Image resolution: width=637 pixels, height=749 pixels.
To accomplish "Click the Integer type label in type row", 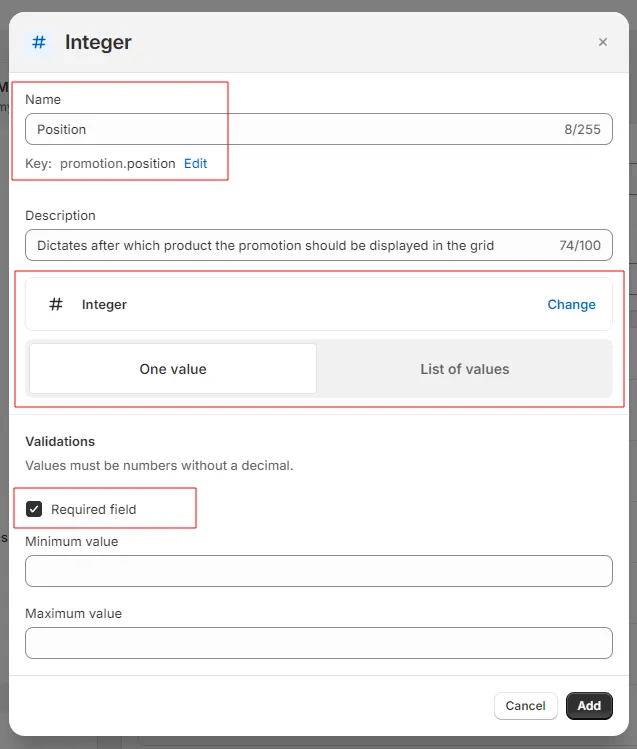I will coord(104,304).
